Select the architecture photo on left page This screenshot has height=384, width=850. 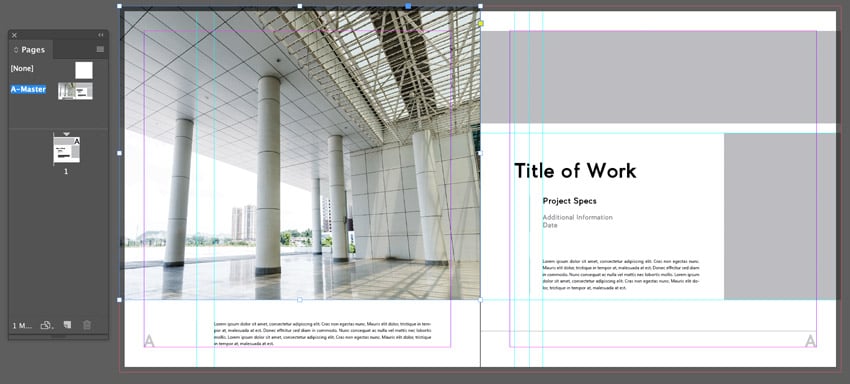point(300,153)
